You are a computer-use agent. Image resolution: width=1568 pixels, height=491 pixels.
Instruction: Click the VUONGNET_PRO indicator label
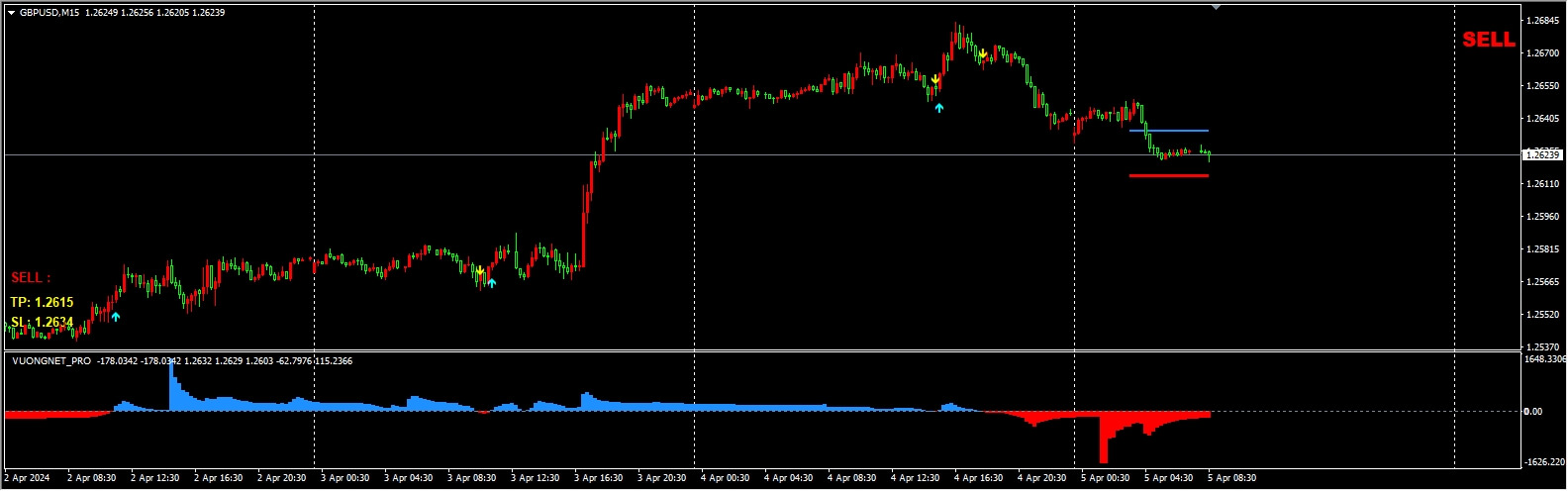[51, 361]
